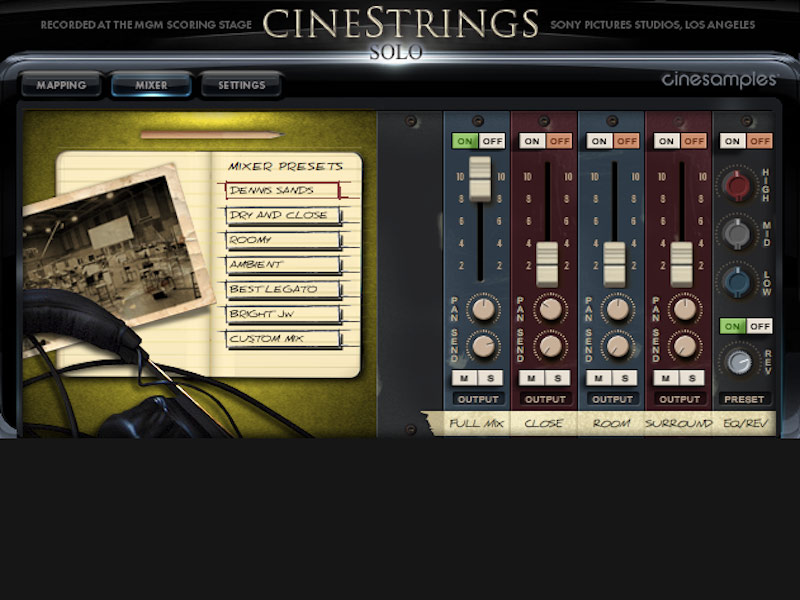Switch the Full Mix channel OFF
The image size is (800, 600).
point(492,141)
